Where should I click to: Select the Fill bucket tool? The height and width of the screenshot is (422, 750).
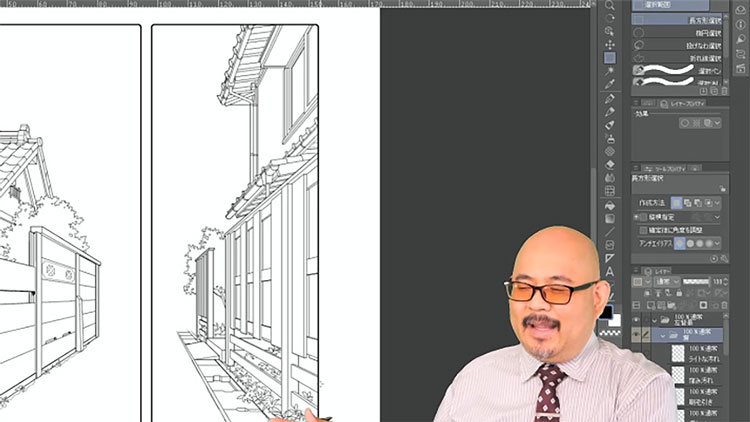609,206
